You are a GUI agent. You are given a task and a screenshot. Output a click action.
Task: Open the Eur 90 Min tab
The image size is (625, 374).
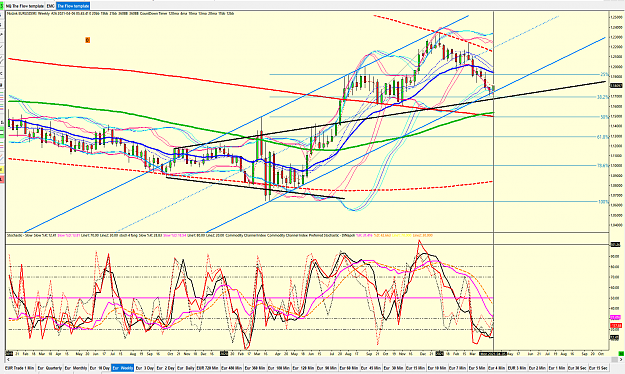pos(326,368)
